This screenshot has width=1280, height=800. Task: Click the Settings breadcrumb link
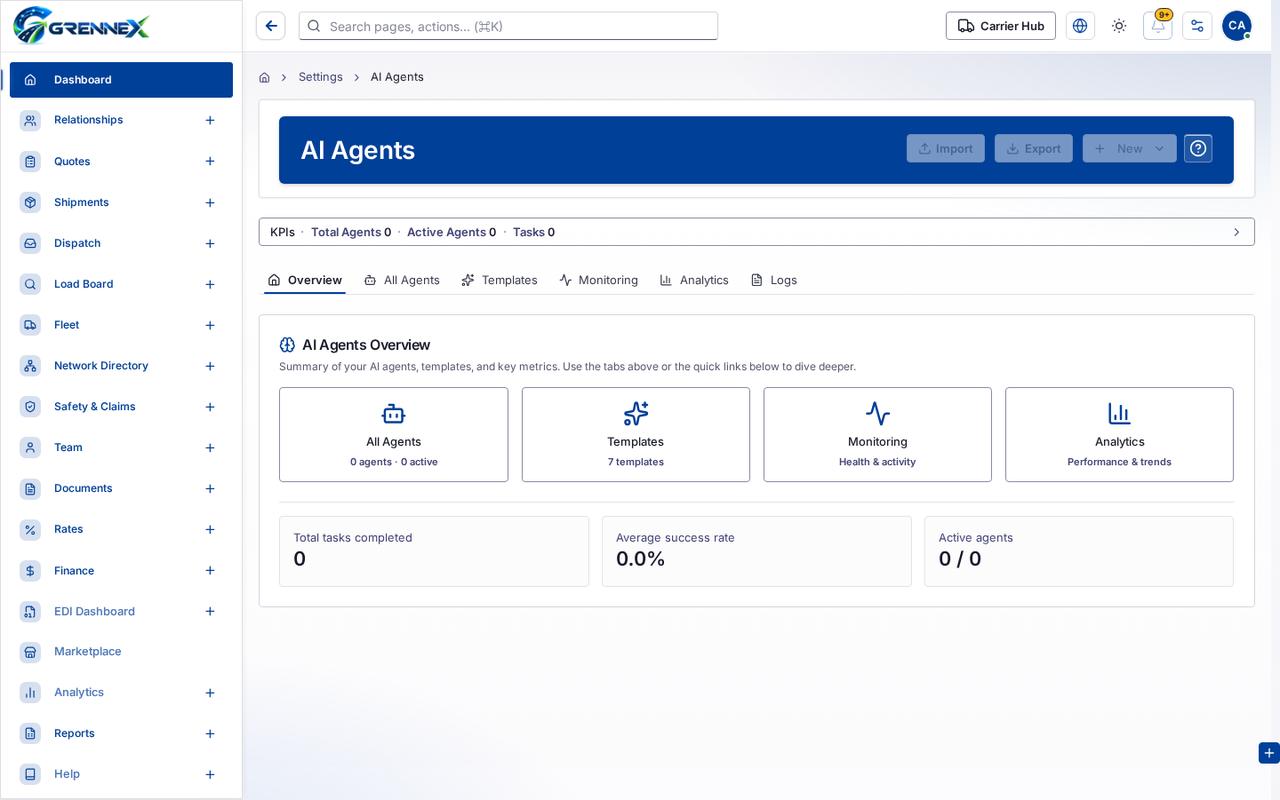pos(320,77)
